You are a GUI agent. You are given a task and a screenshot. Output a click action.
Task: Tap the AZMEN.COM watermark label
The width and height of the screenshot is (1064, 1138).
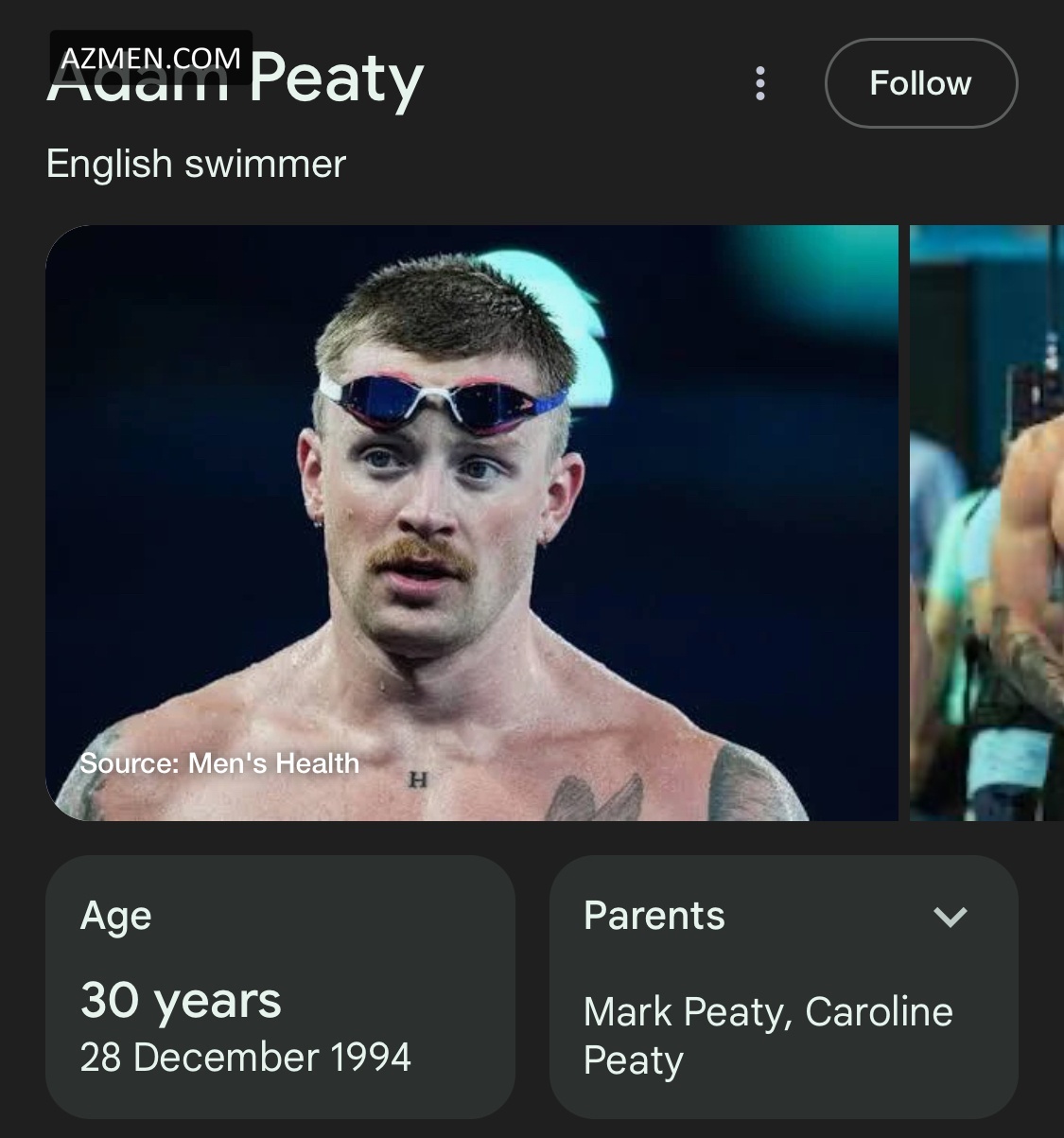(x=151, y=57)
